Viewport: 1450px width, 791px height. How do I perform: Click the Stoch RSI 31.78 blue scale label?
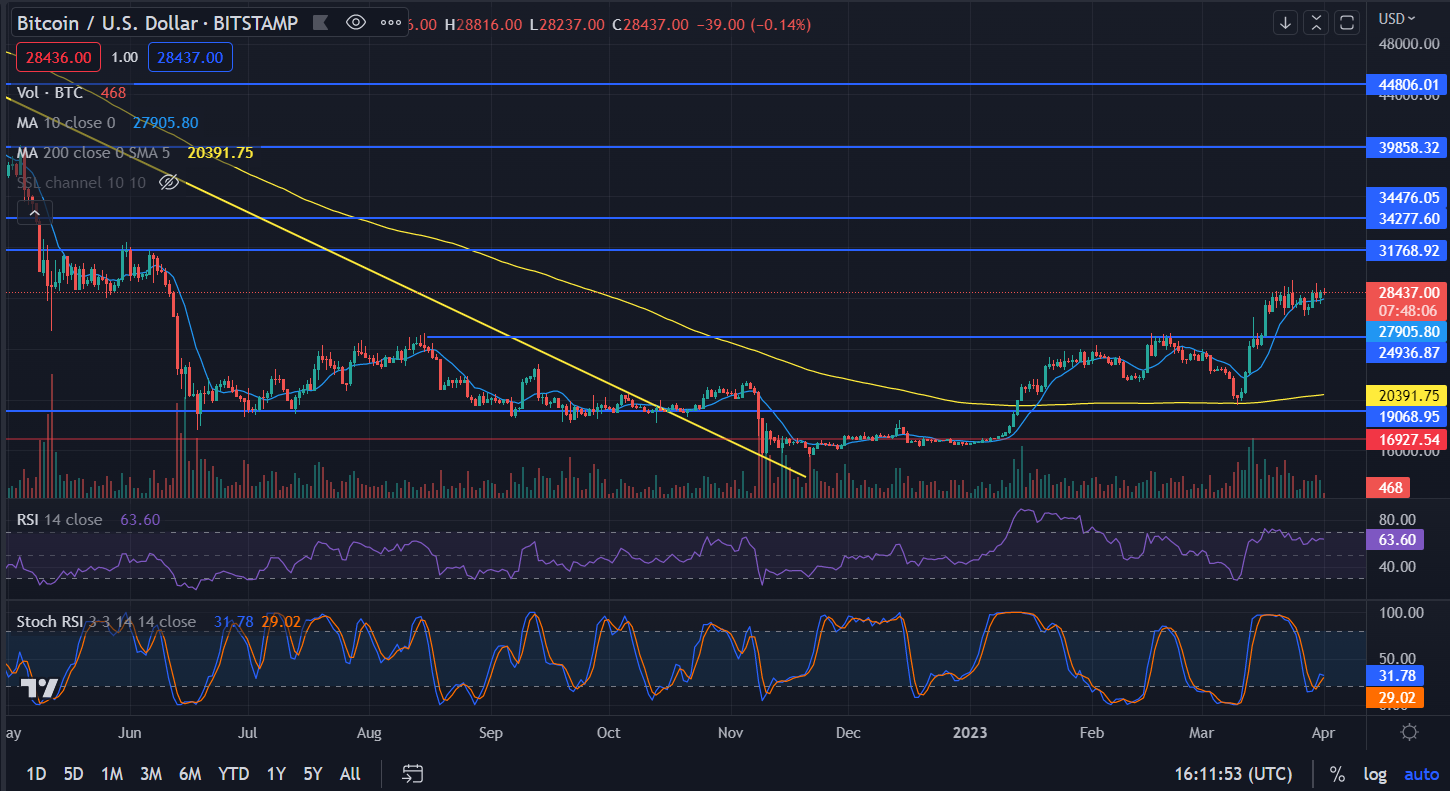point(1395,676)
